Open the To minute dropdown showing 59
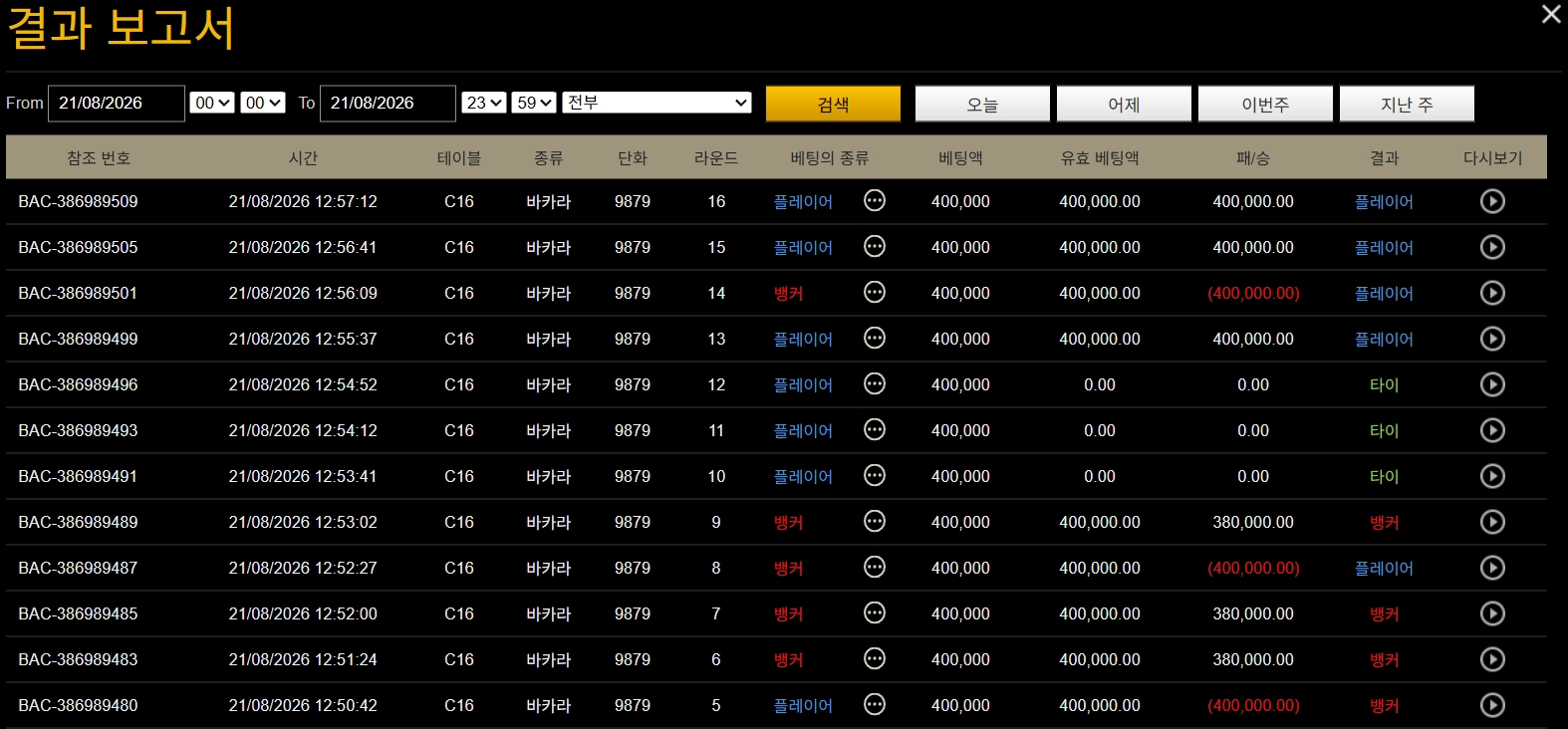Screen dimensions: 1568x729 pos(534,103)
